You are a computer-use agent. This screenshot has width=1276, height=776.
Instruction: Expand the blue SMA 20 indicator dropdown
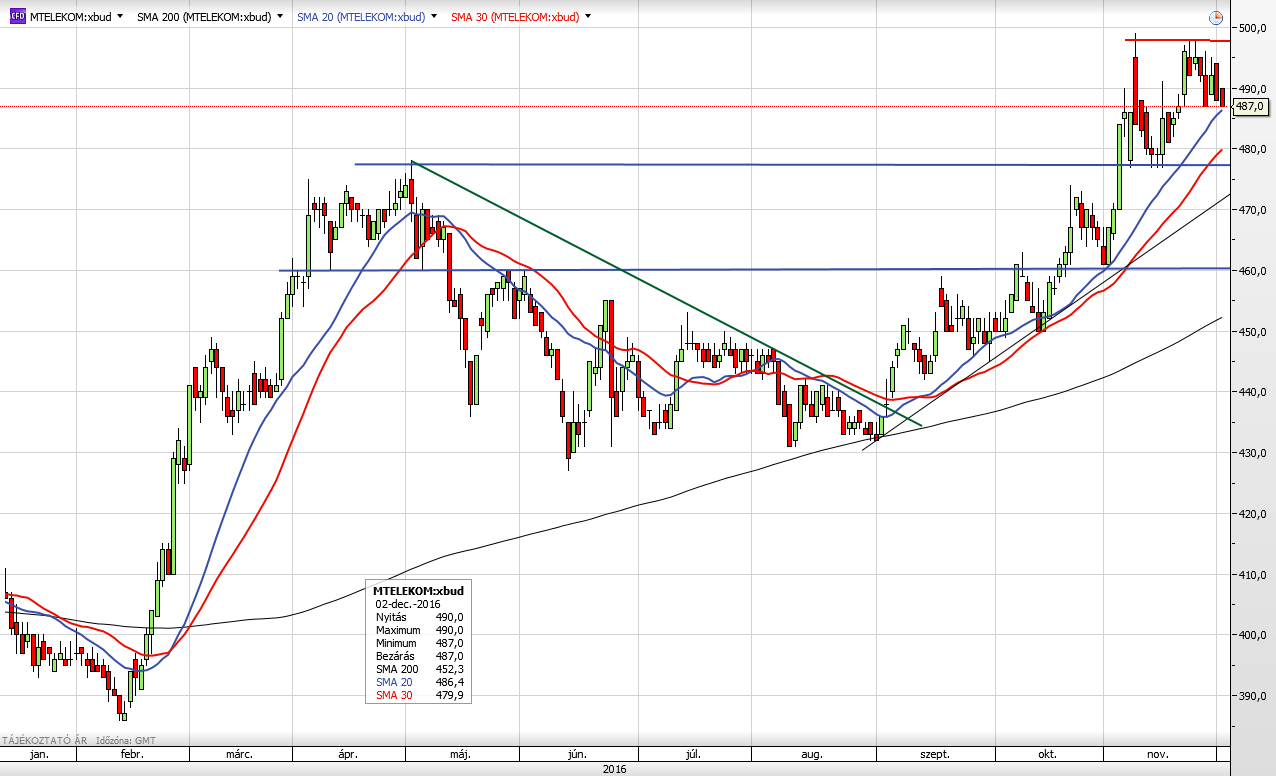click(433, 17)
